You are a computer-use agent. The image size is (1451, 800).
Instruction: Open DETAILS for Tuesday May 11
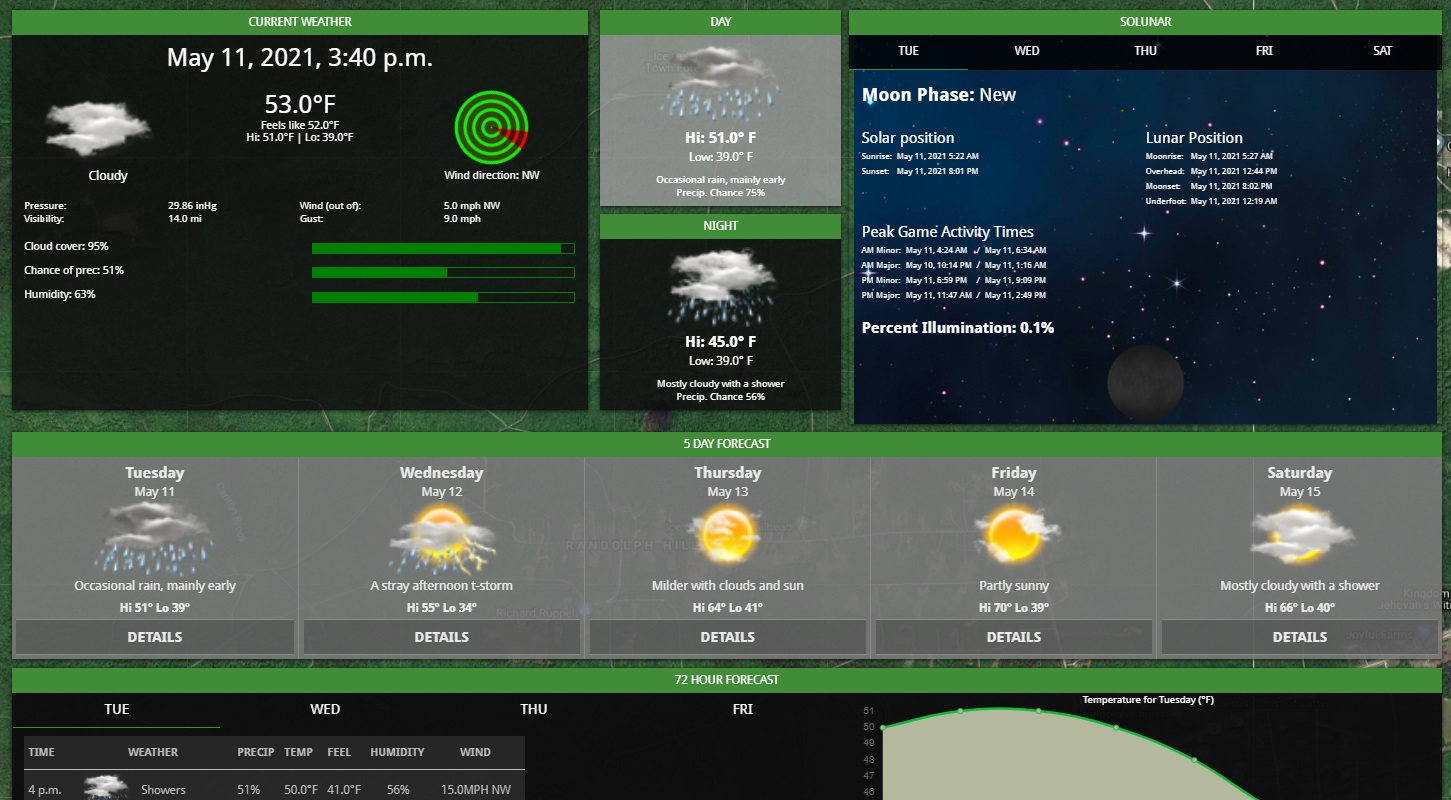click(x=155, y=637)
